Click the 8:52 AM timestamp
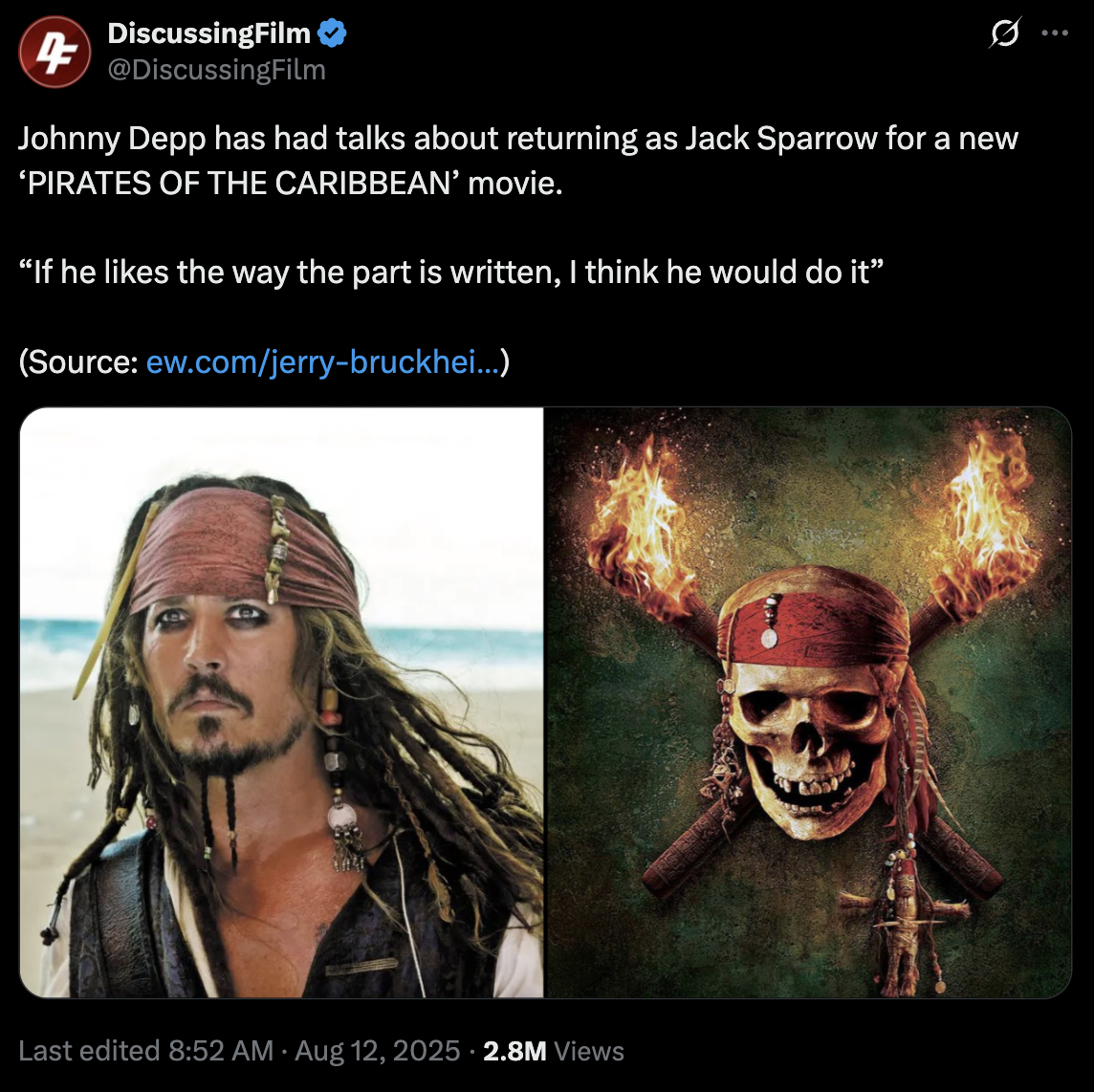This screenshot has height=1092, width=1094. pos(221,1050)
